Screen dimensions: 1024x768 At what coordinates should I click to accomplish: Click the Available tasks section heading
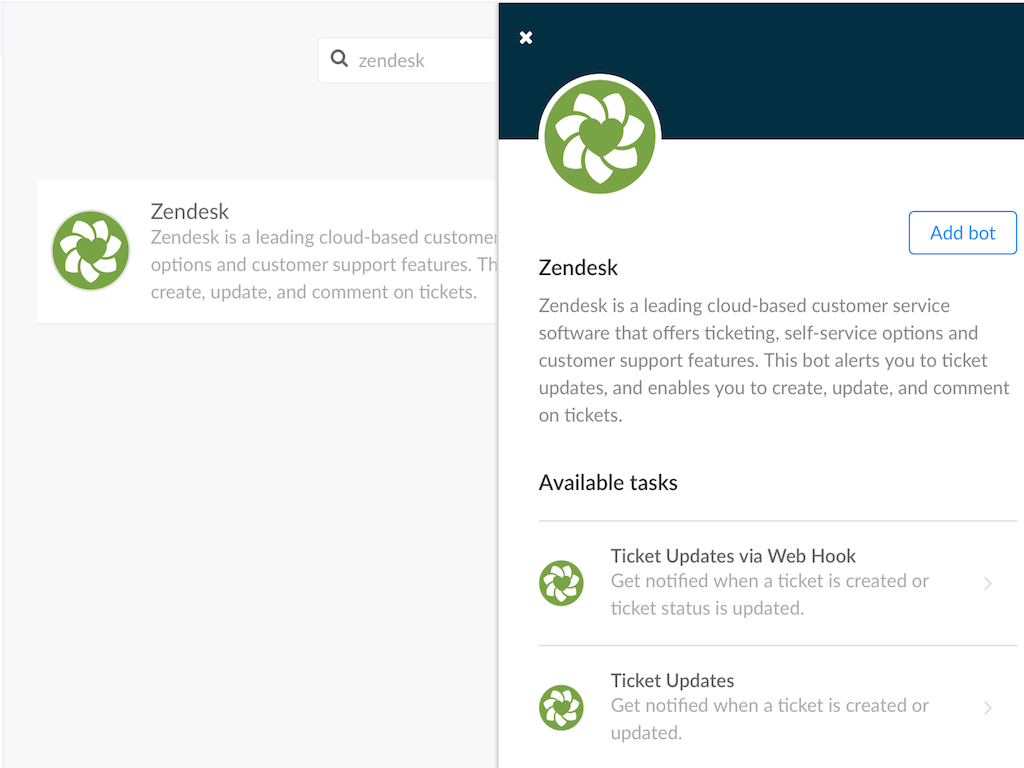tap(608, 483)
